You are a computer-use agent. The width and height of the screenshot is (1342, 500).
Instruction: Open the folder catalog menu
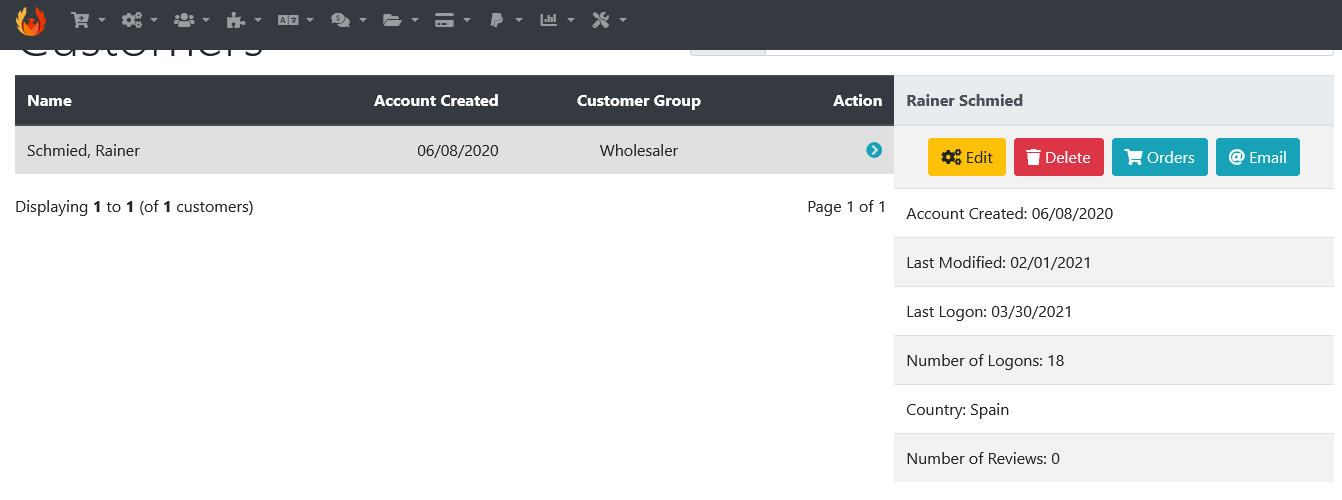pos(400,20)
